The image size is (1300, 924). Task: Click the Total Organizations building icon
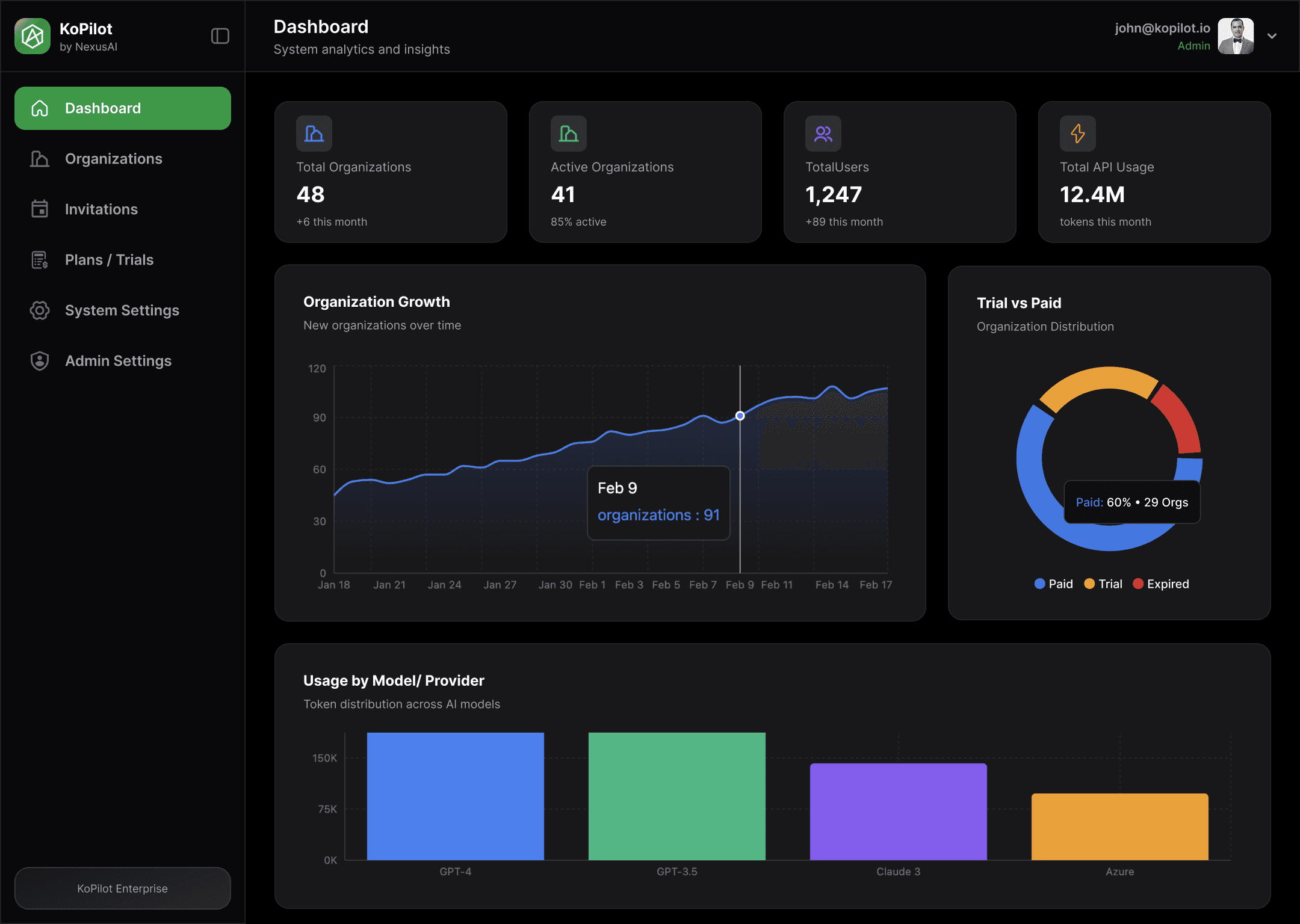[314, 134]
